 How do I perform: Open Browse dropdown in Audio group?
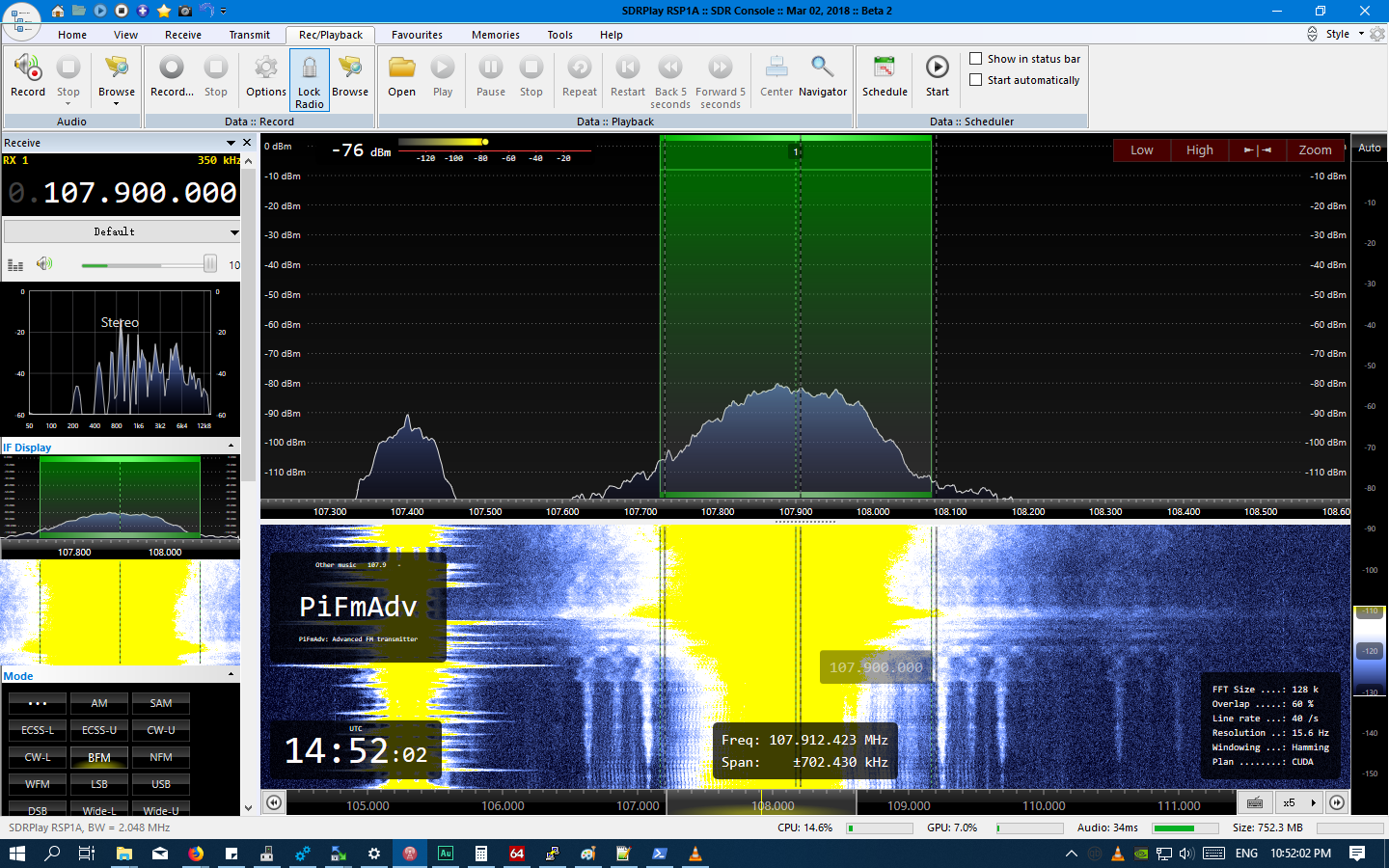tap(117, 79)
